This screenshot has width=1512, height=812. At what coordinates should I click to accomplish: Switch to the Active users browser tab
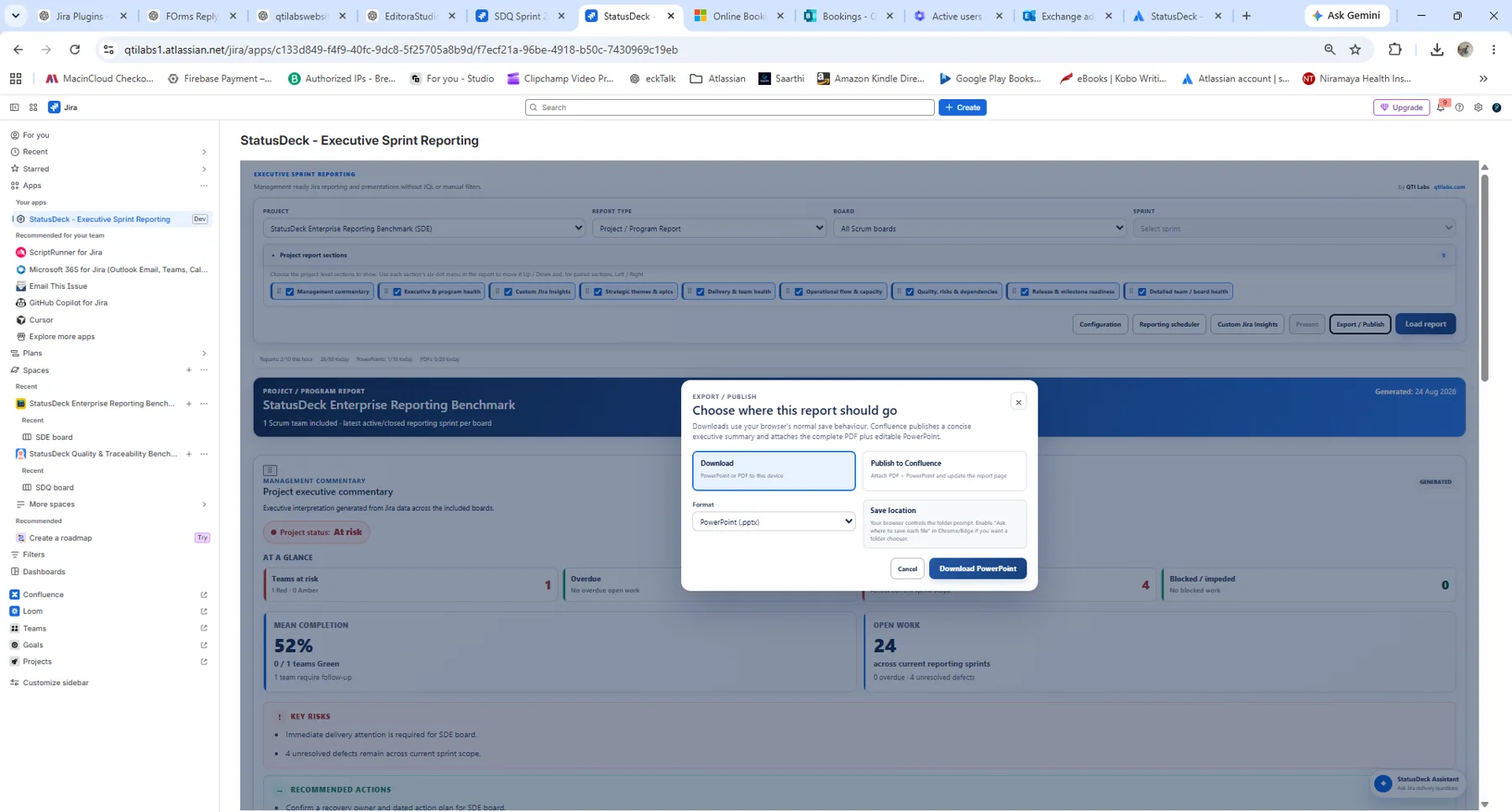pos(958,16)
